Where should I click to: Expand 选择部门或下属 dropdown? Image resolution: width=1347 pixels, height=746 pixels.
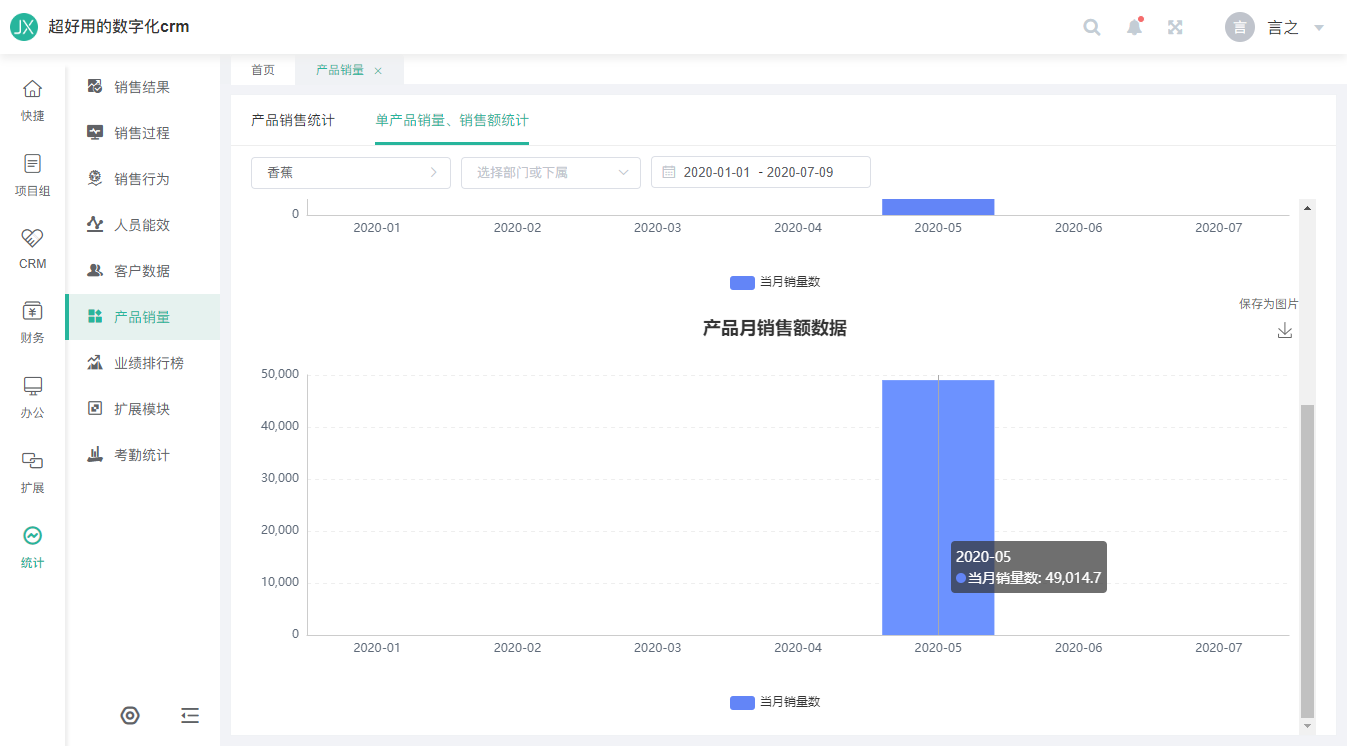pos(550,172)
